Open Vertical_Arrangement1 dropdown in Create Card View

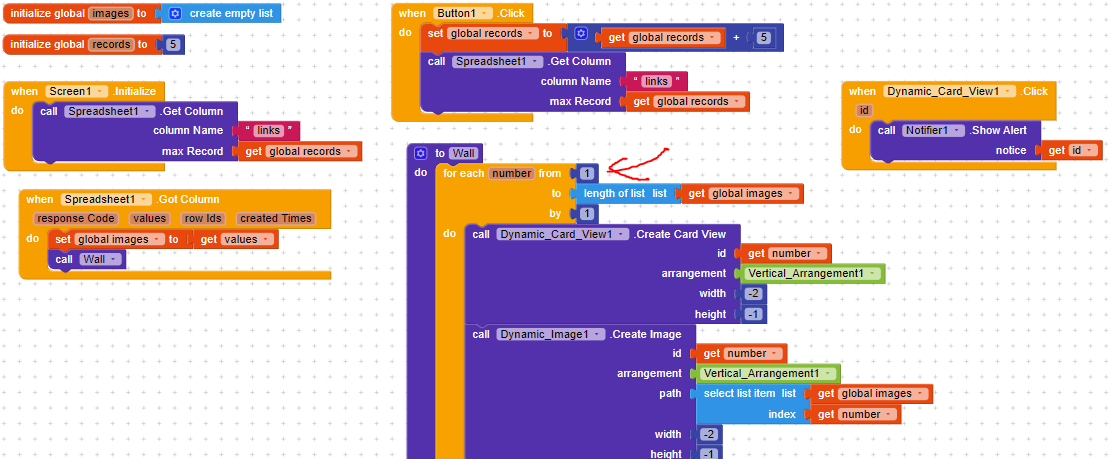pyautogui.click(x=872, y=273)
